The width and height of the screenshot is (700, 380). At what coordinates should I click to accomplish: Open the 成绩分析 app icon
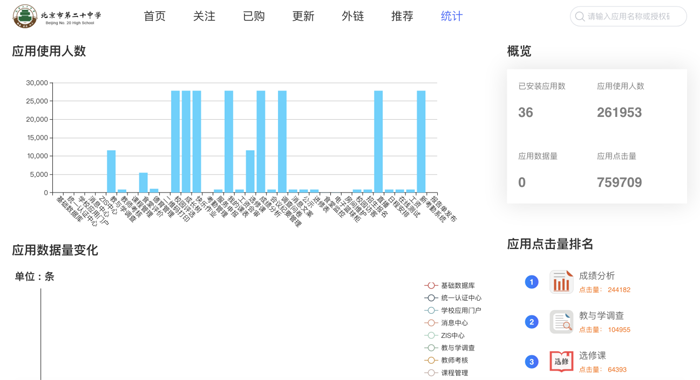(x=561, y=282)
